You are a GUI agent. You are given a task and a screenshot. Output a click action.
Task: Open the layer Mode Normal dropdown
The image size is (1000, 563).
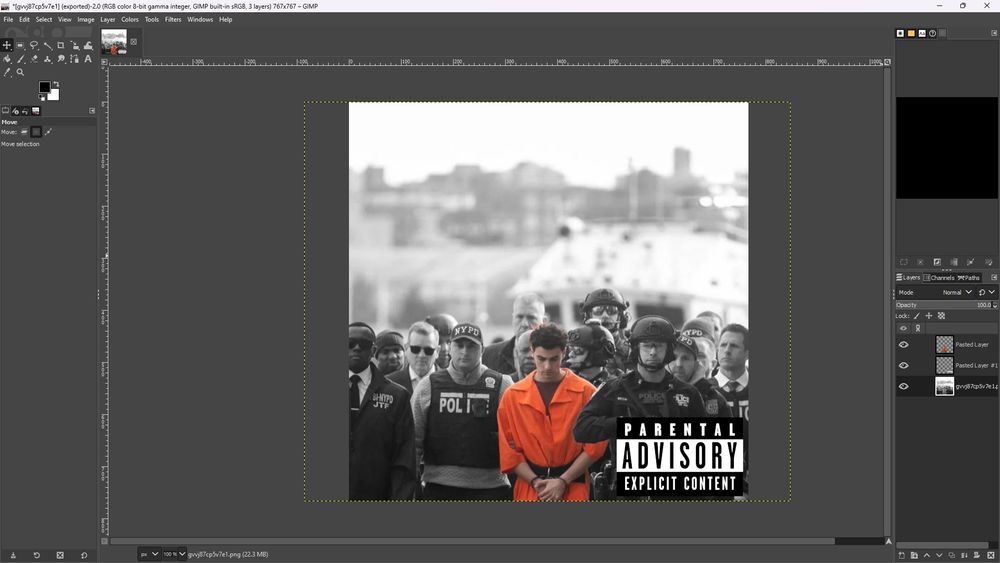[957, 292]
